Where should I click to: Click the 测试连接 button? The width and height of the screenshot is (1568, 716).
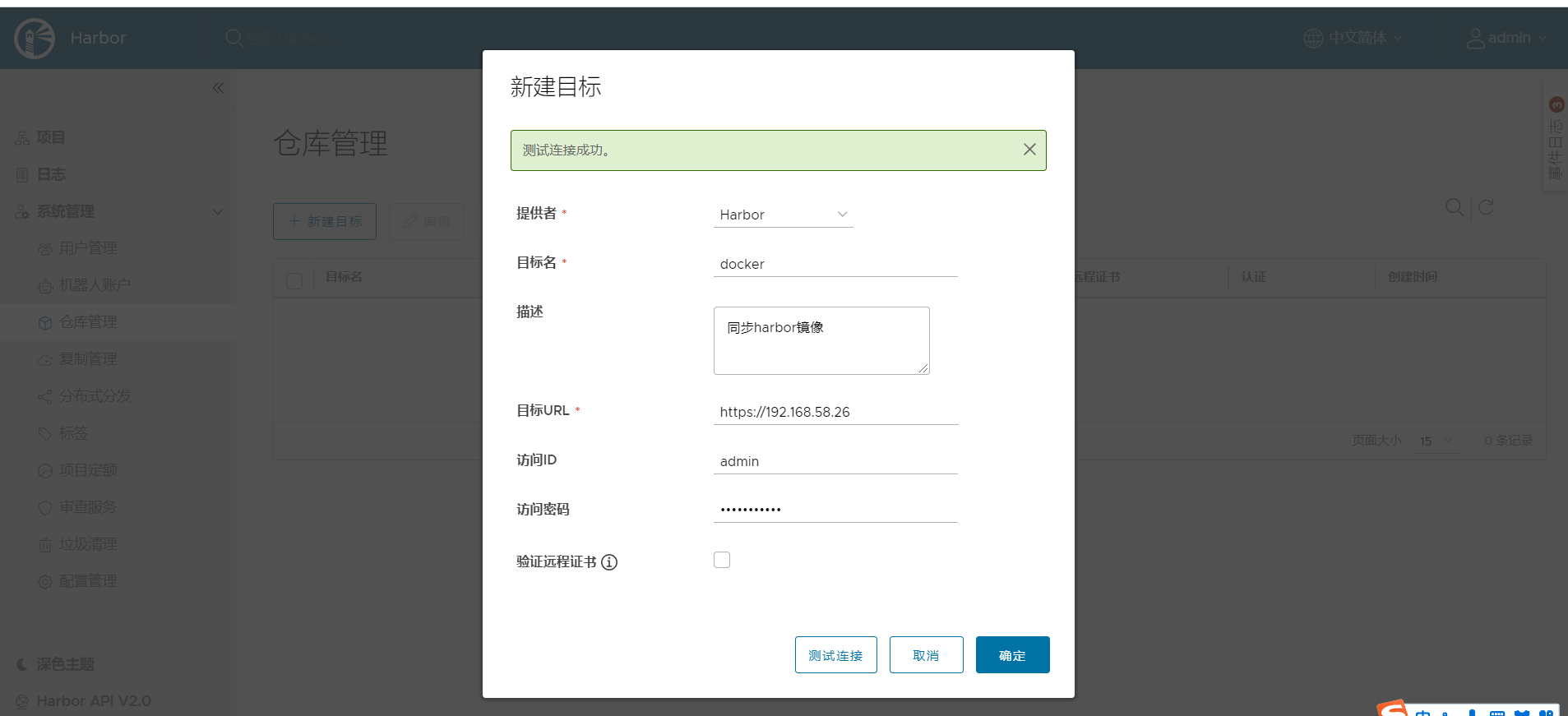(x=835, y=655)
